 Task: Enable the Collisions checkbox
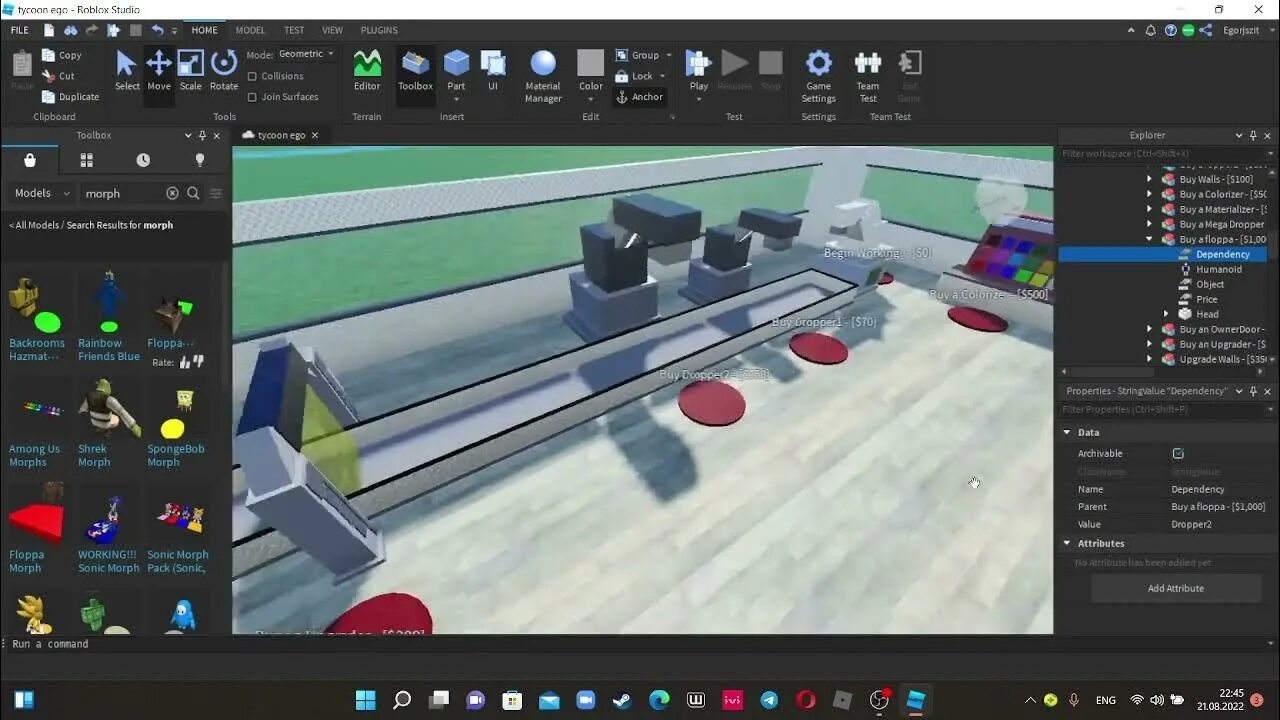[252, 76]
